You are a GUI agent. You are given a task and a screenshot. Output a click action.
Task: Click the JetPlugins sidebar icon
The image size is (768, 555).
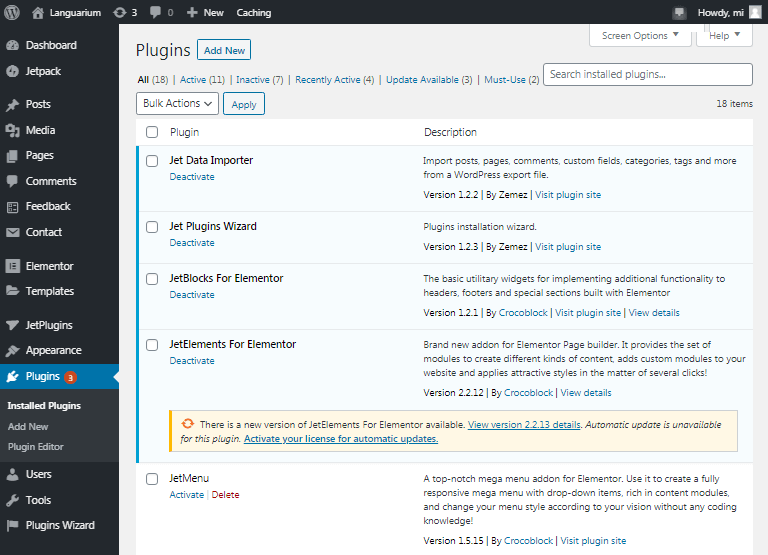pyautogui.click(x=13, y=325)
